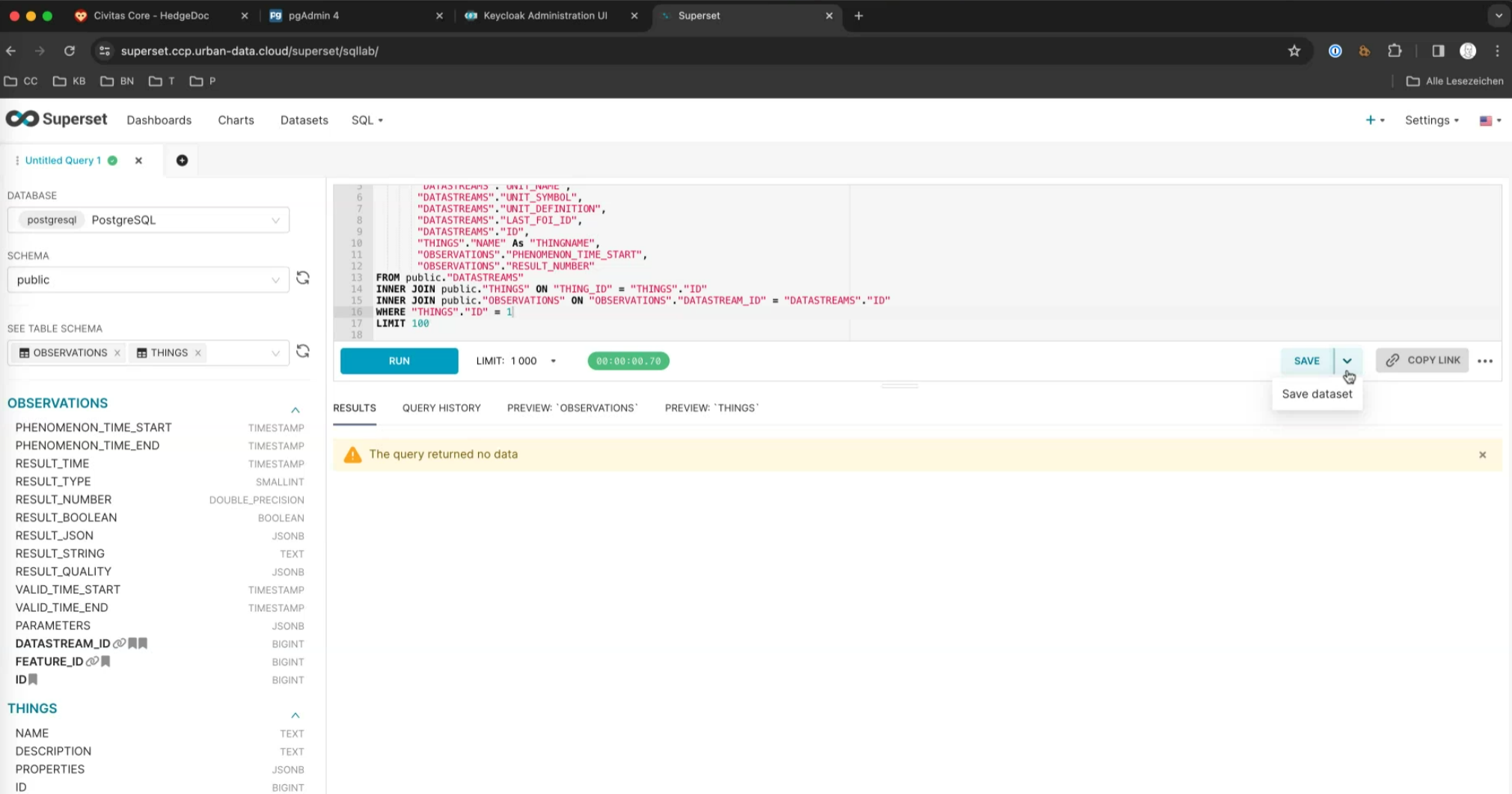This screenshot has height=794, width=1512.
Task: Open the PostgreSQL database dropdown
Action: (148, 220)
